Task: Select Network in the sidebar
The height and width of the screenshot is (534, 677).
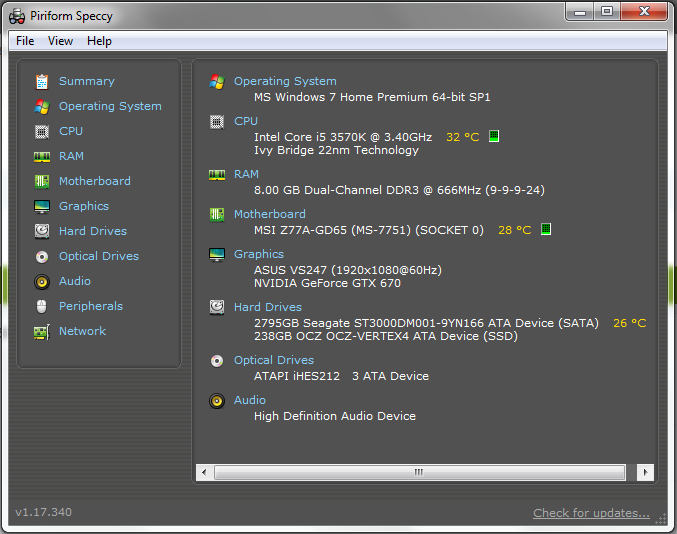Action: coord(82,332)
